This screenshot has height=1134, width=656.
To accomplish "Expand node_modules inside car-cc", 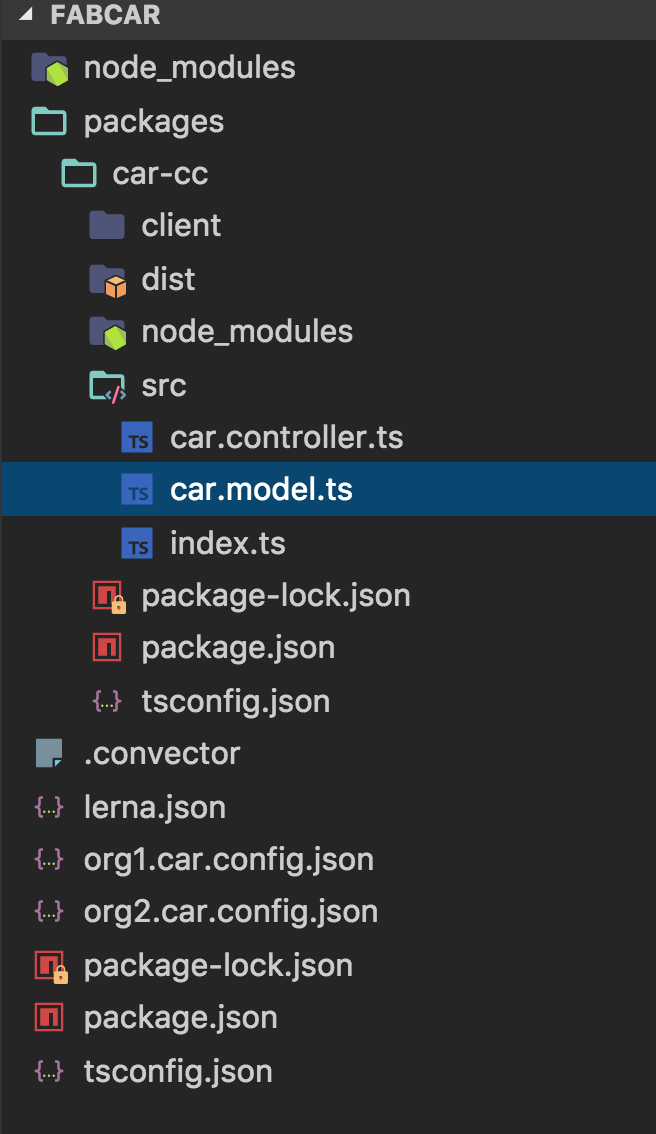I will (247, 332).
